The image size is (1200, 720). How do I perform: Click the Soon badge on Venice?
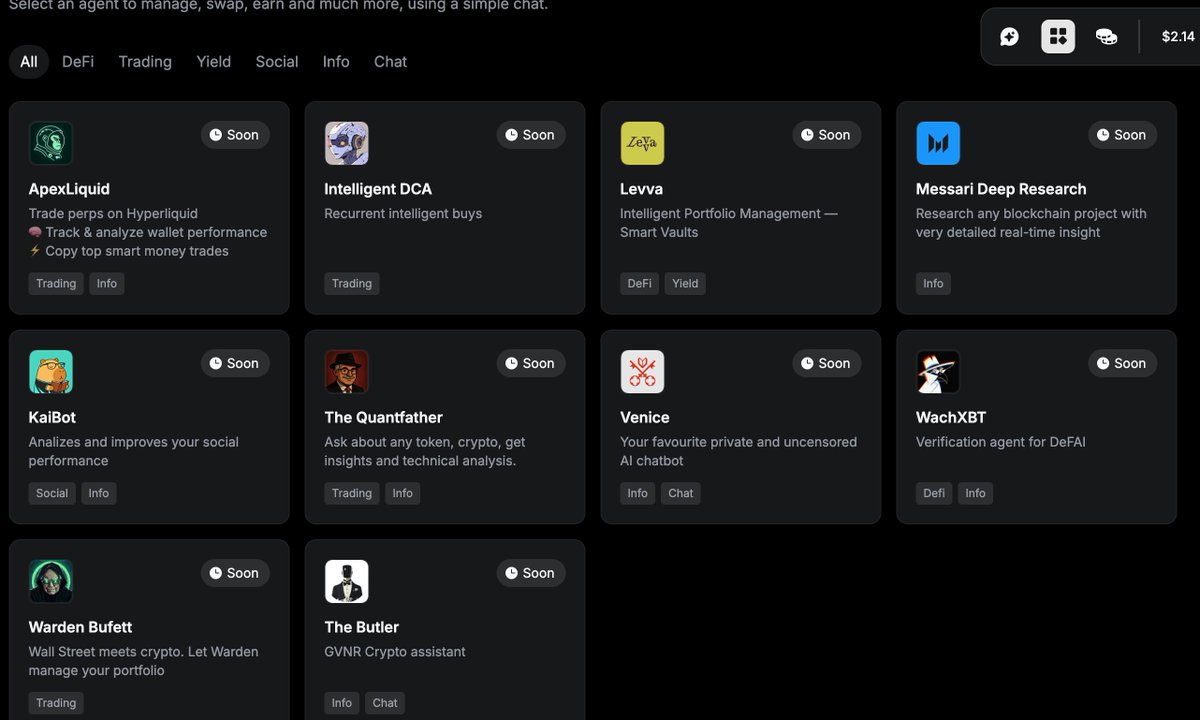827,364
